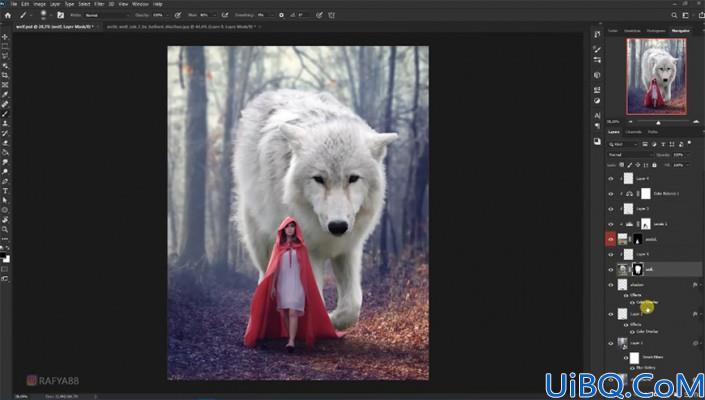705x400 pixels.
Task: Switch to the Paths tab
Action: point(653,132)
